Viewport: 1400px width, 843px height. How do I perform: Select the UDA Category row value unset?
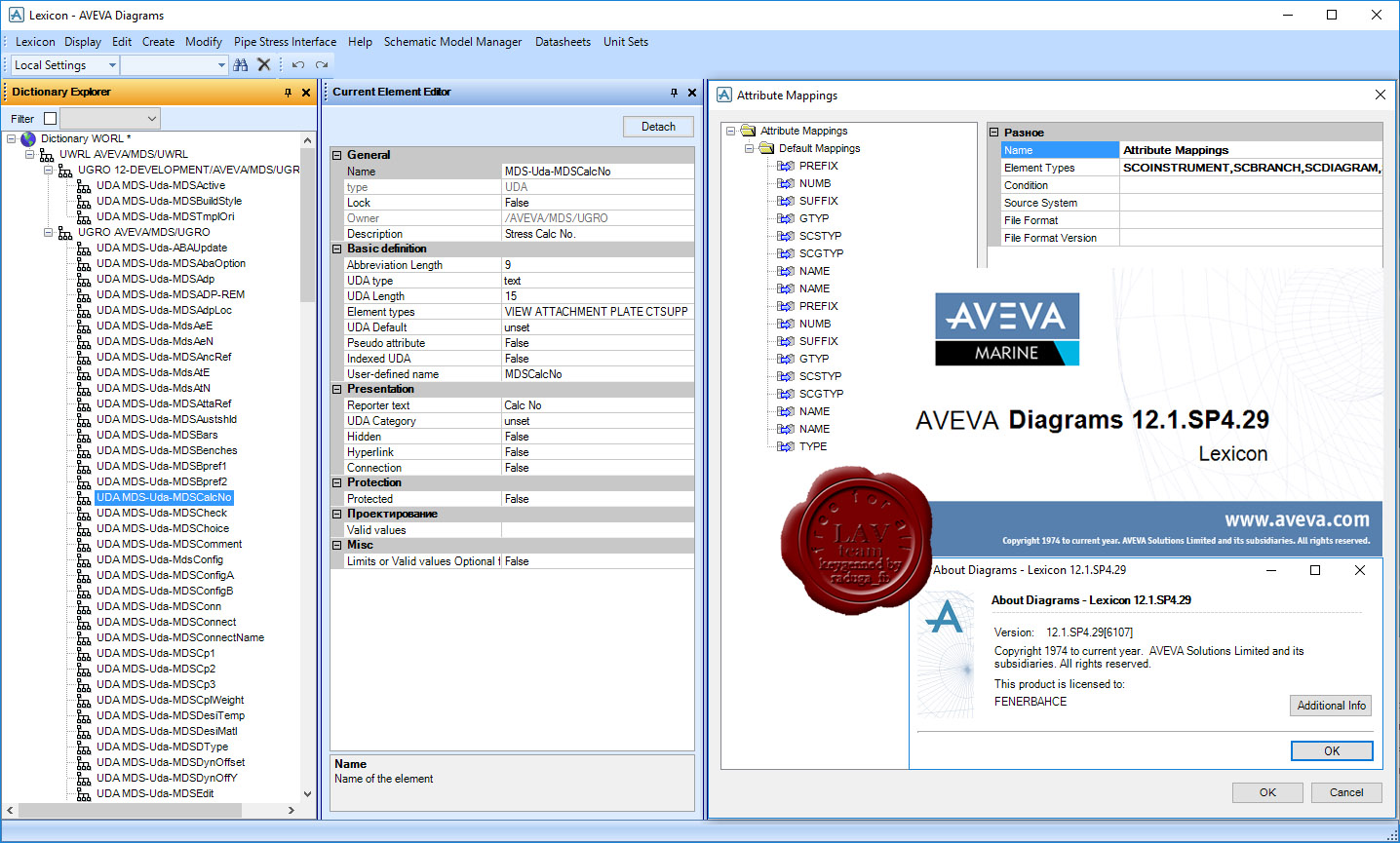(x=598, y=421)
